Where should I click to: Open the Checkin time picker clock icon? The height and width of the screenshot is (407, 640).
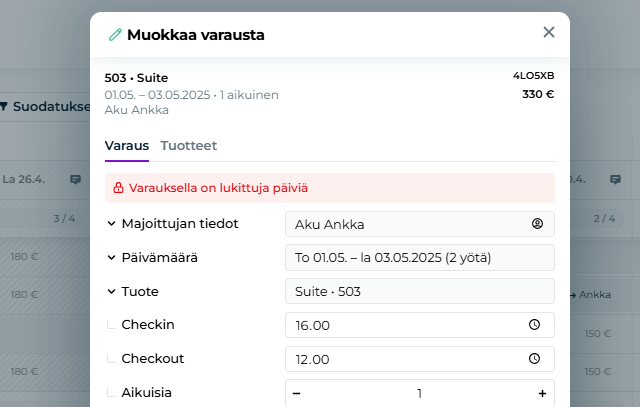(x=534, y=325)
